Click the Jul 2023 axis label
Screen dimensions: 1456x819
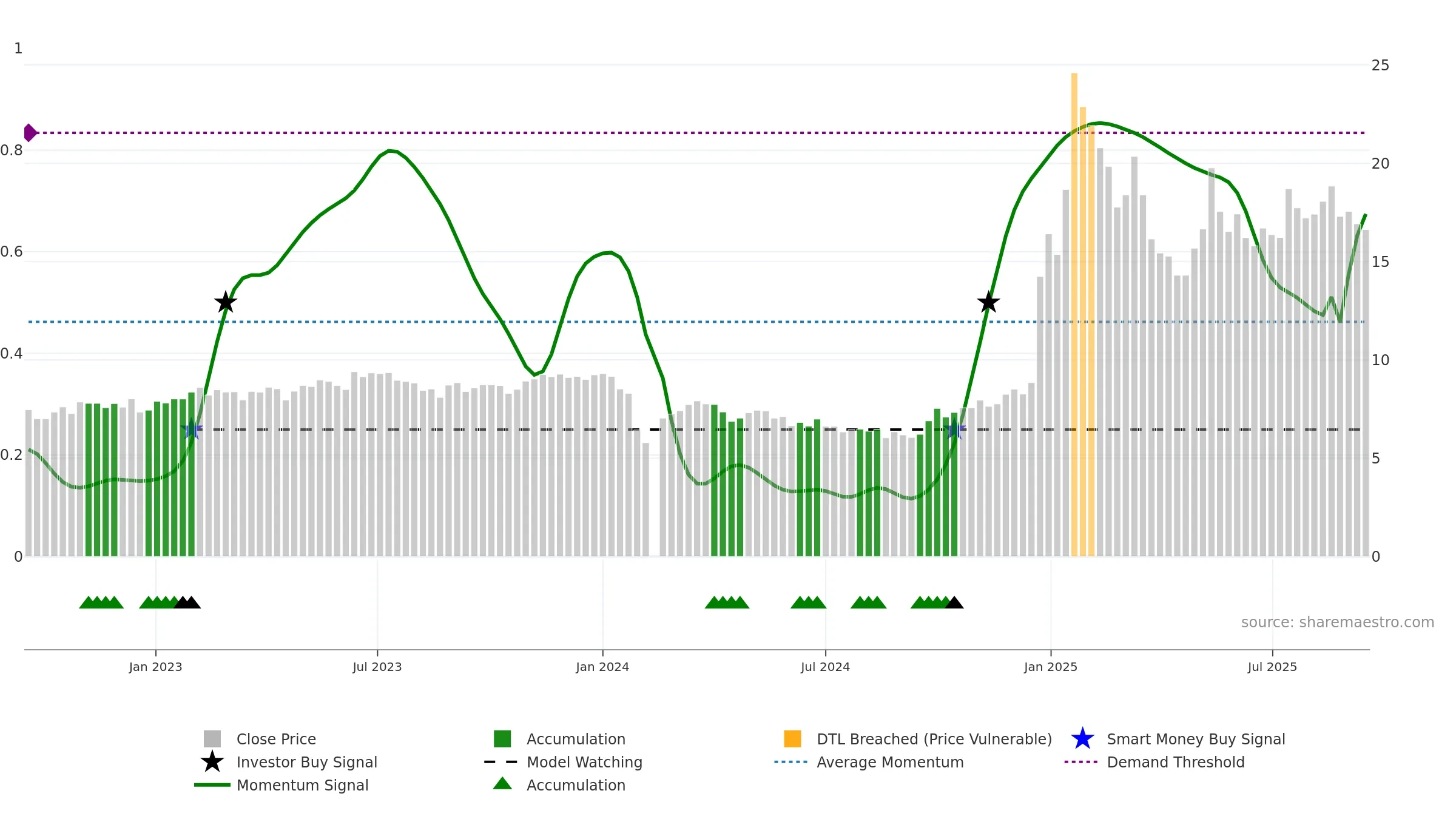(x=377, y=667)
